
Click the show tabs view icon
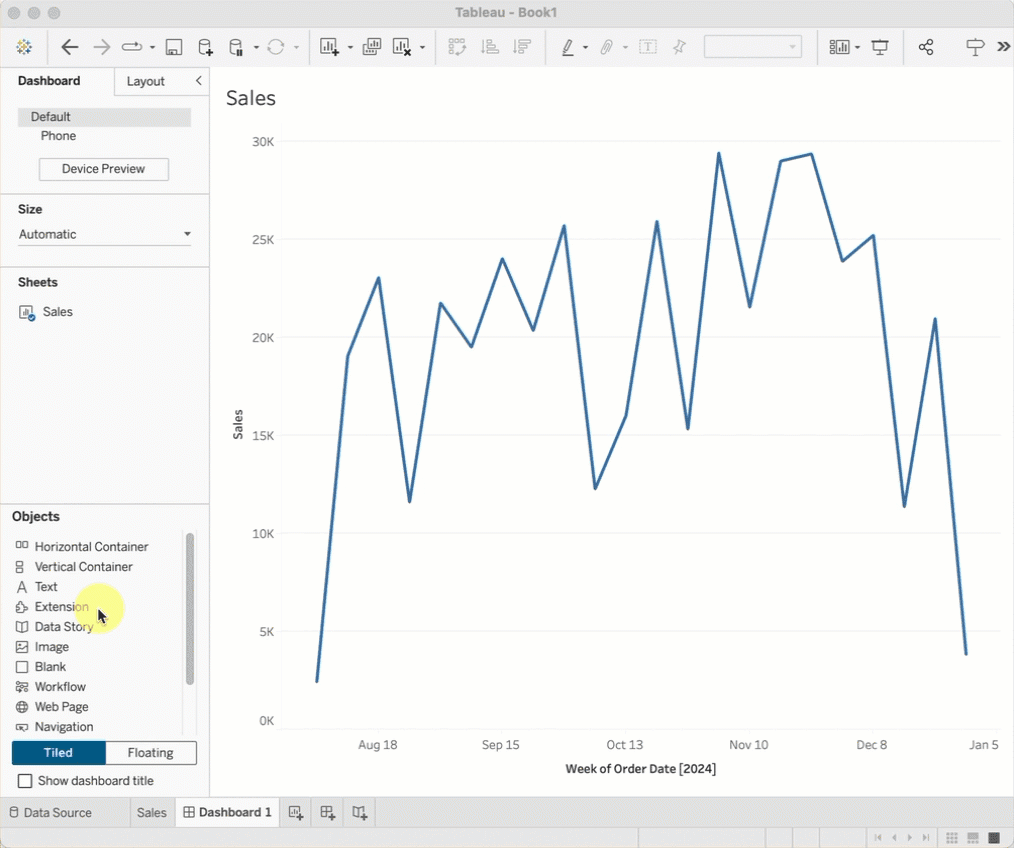click(x=994, y=838)
